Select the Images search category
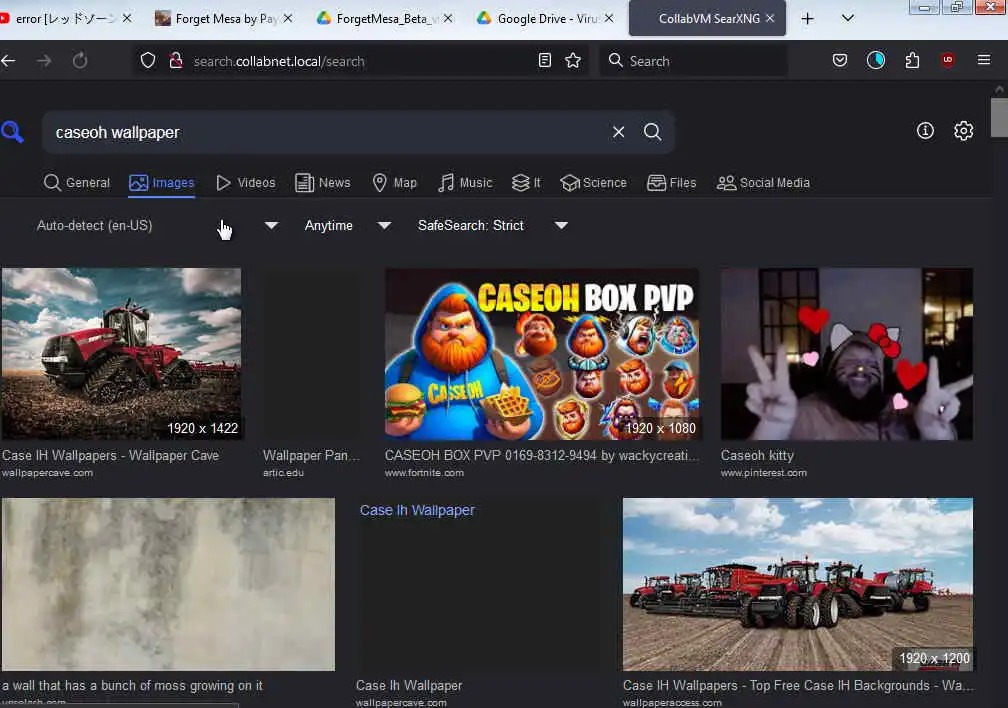 pyautogui.click(x=161, y=183)
